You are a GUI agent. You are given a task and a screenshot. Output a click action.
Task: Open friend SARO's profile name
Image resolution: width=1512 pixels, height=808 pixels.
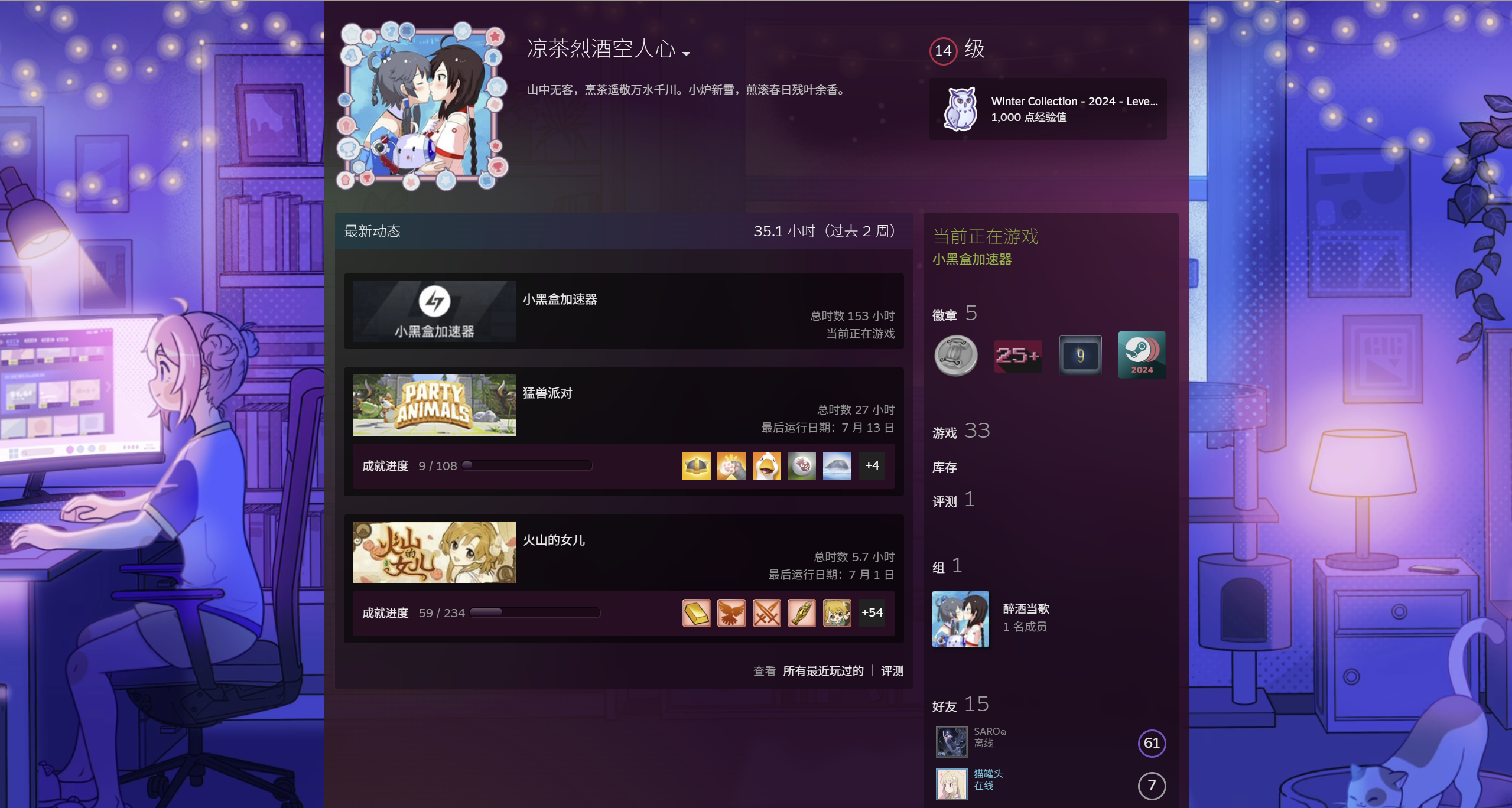[990, 731]
